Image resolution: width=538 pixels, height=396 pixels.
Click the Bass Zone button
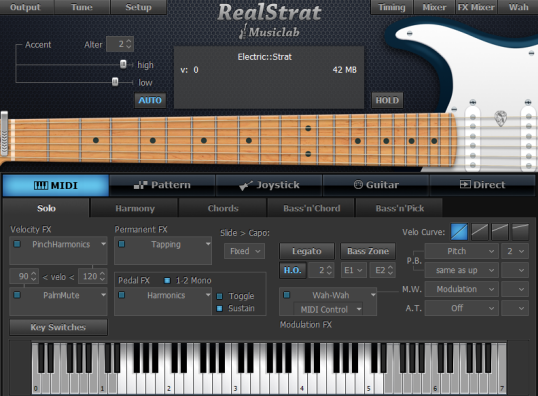pyautogui.click(x=368, y=251)
